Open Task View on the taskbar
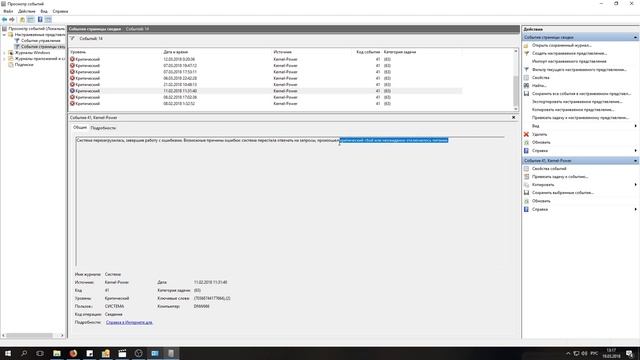 40,353
